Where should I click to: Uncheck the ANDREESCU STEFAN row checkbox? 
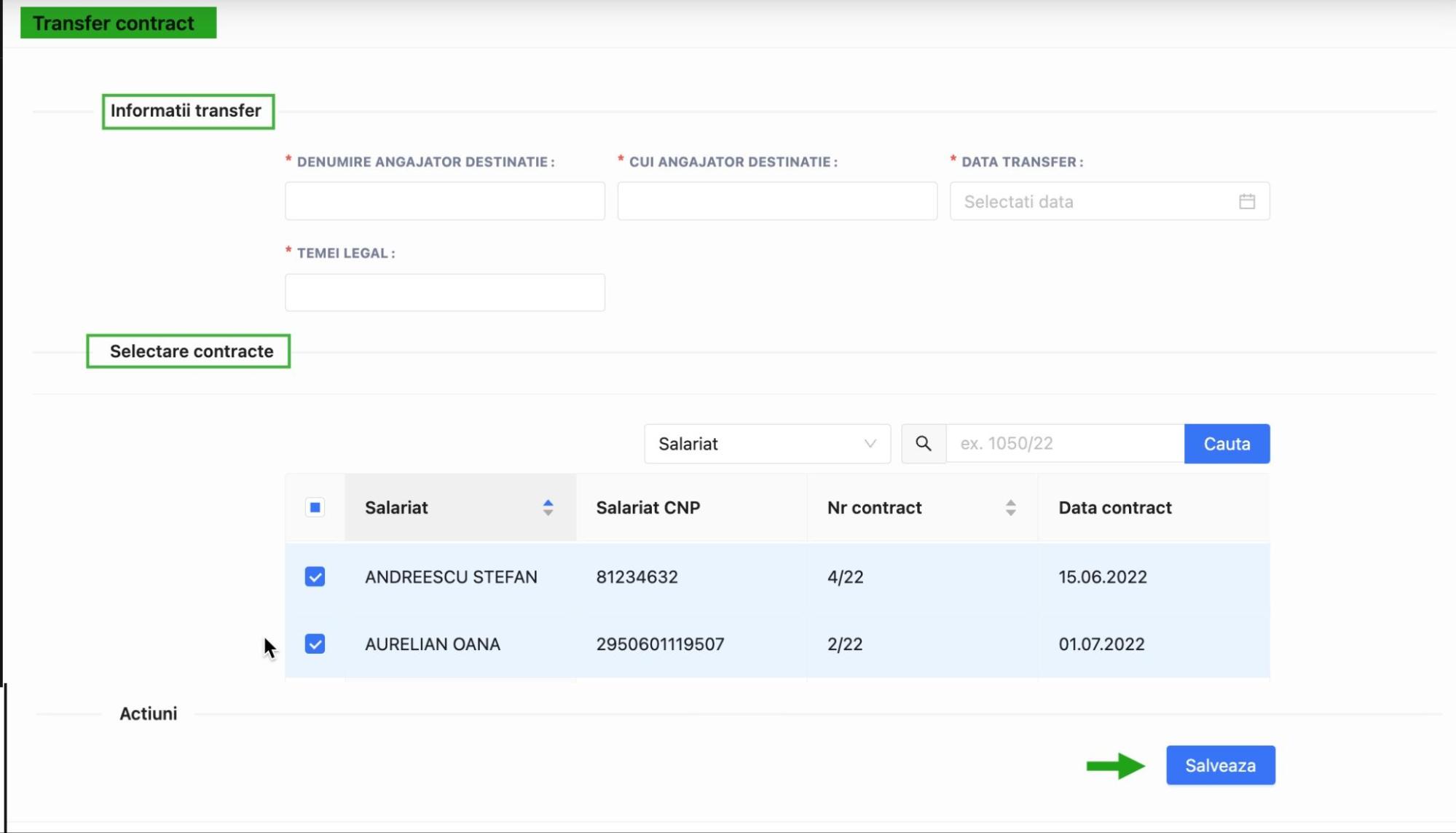[x=315, y=577]
